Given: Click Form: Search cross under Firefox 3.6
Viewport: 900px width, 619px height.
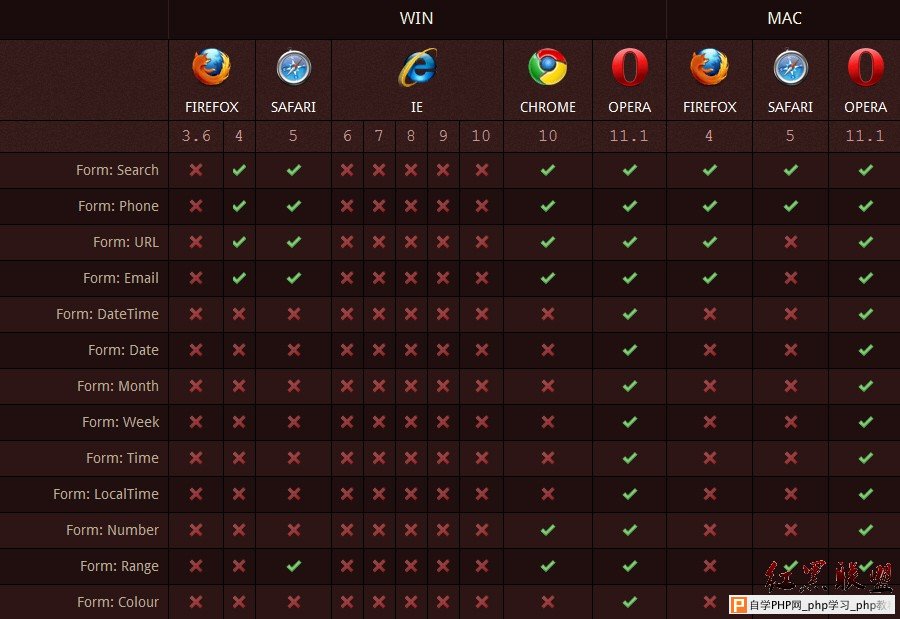Looking at the screenshot, I should [196, 170].
